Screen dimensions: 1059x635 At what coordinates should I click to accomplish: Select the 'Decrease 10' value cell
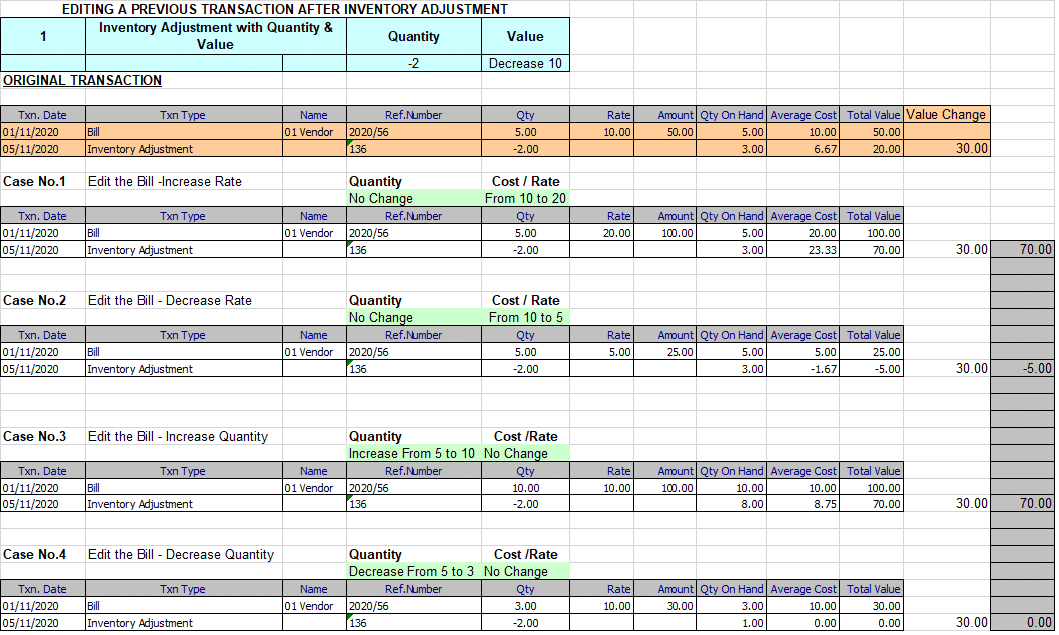(x=525, y=64)
